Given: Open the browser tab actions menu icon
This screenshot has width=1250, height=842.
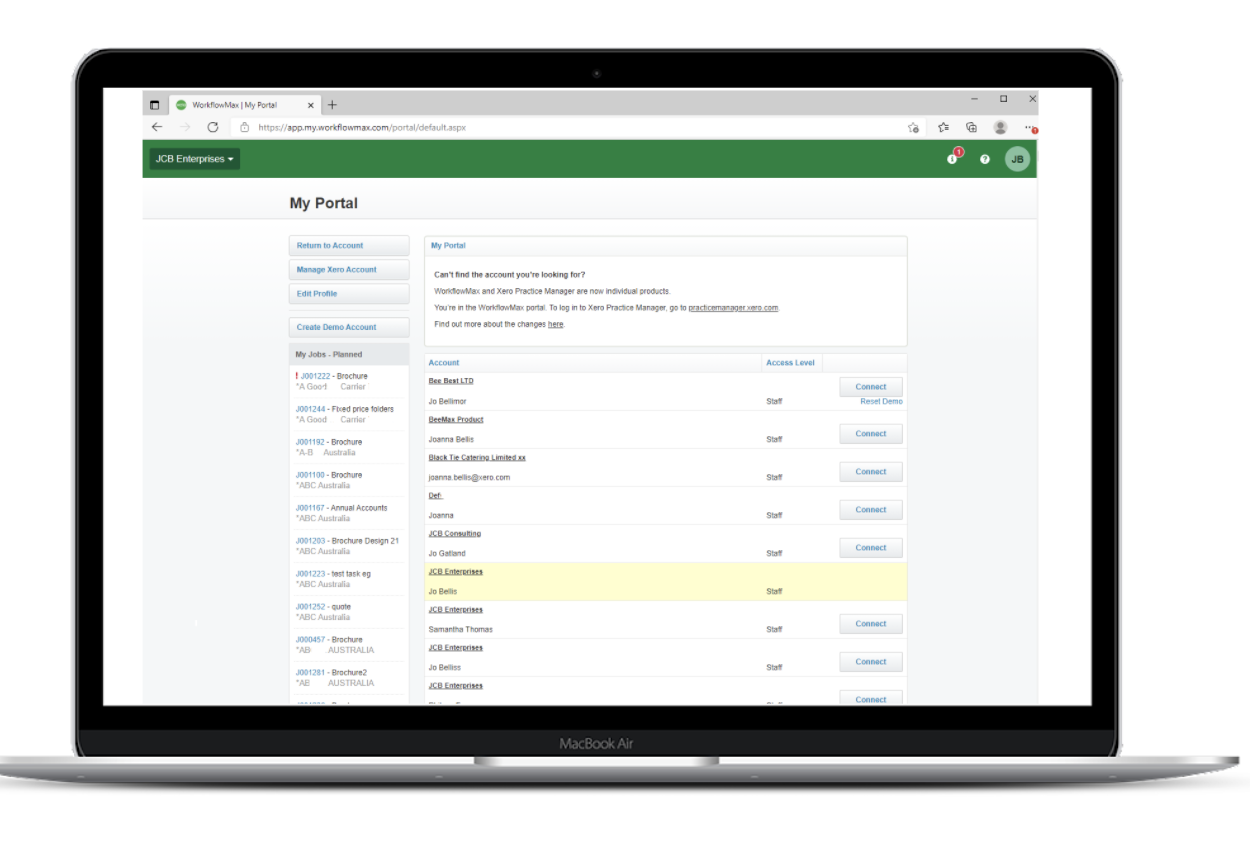Looking at the screenshot, I should 155,105.
